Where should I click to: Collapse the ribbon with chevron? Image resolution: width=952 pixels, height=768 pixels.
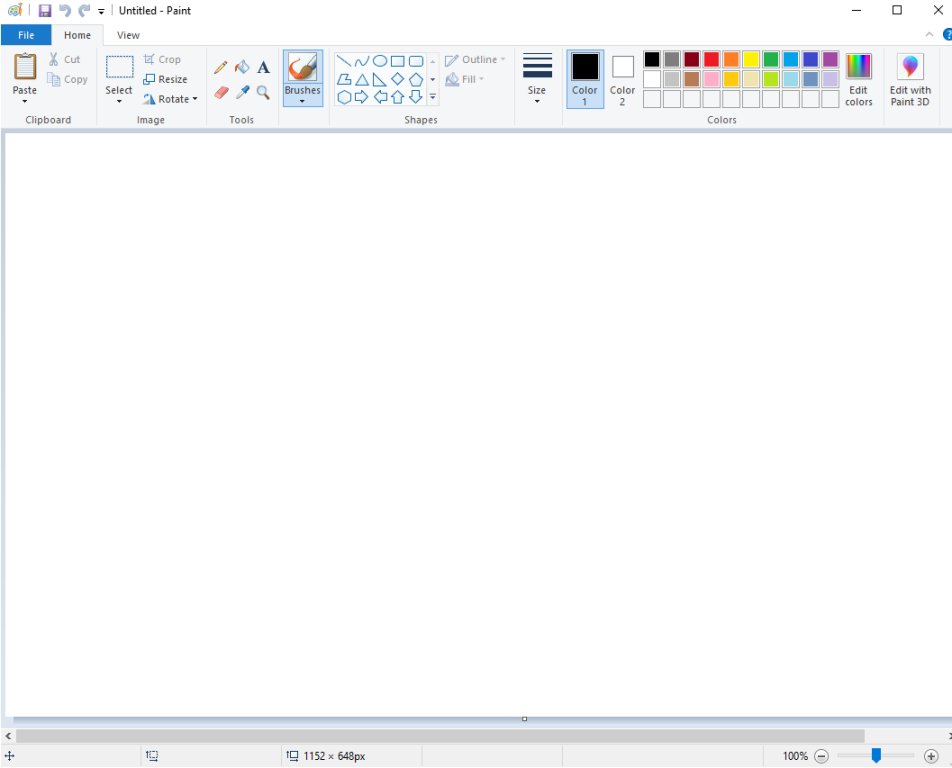[x=929, y=35]
